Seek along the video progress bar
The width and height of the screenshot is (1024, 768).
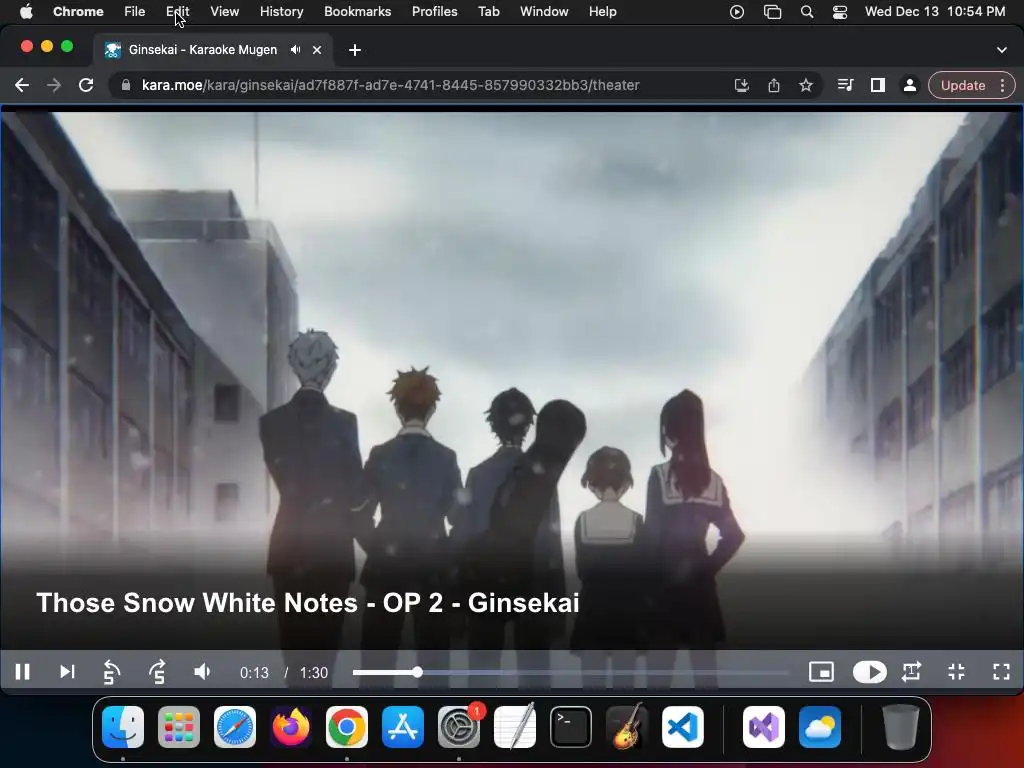point(571,672)
